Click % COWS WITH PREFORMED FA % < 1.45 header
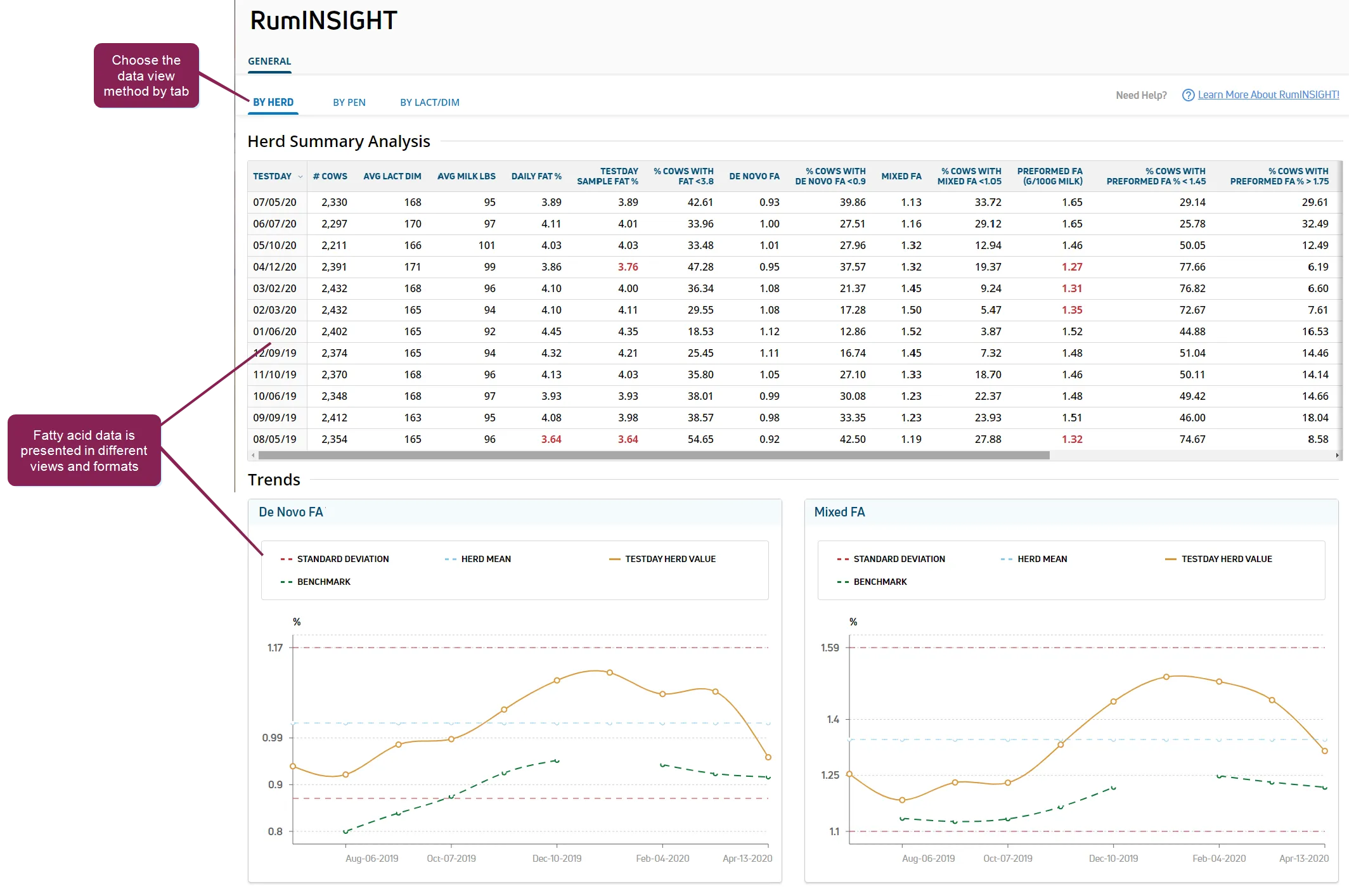Screen dimensions: 1354x896 1156,177
